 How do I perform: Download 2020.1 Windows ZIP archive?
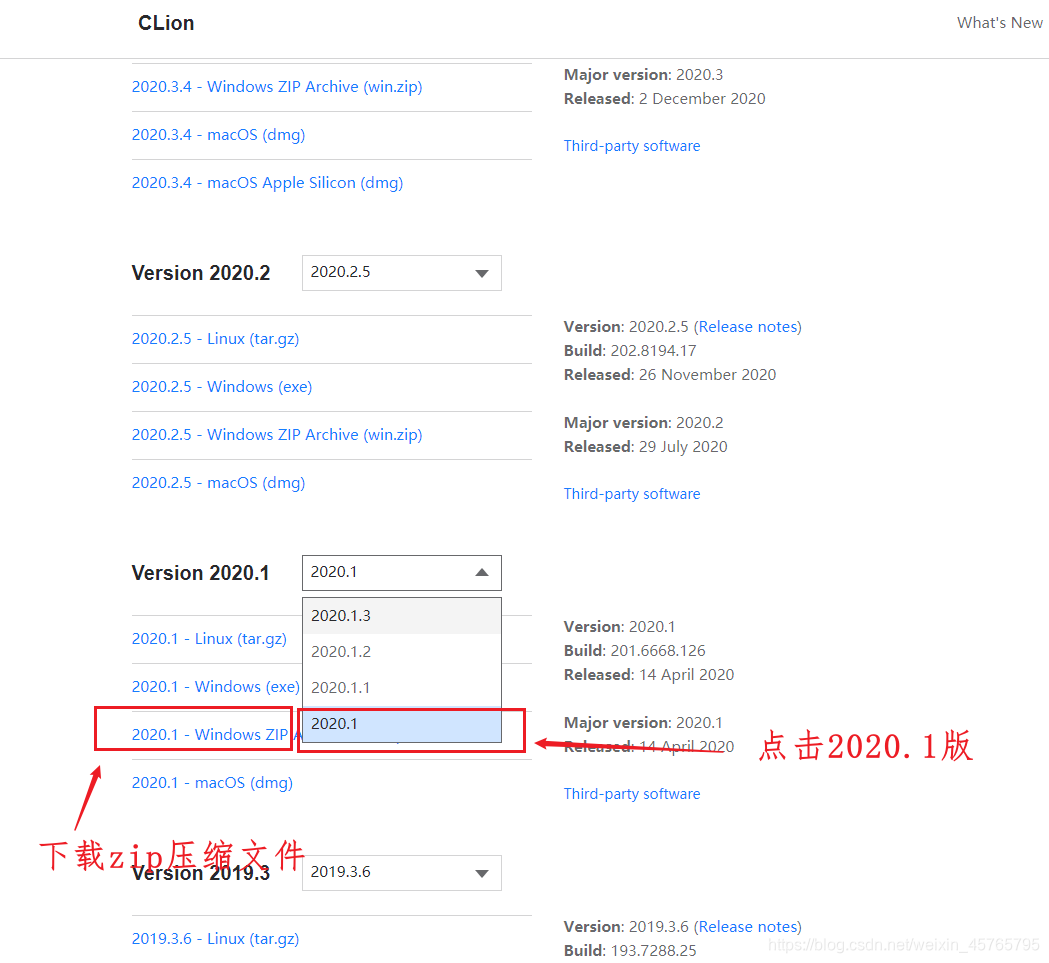coord(210,735)
